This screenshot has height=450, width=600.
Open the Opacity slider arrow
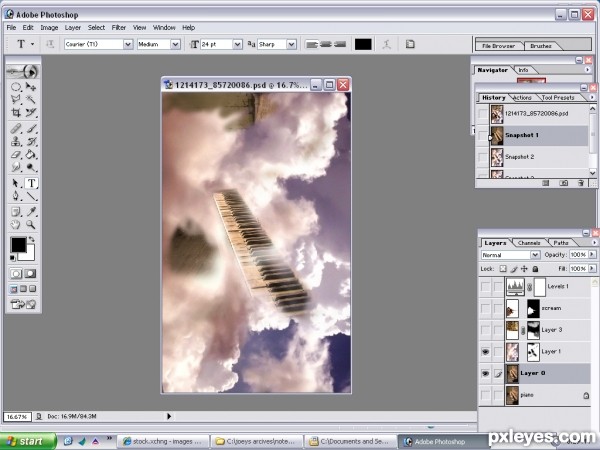tap(592, 254)
